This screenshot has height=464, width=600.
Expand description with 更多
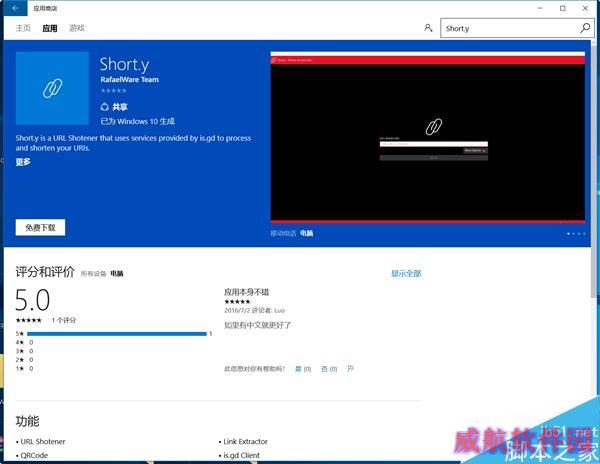pos(23,162)
